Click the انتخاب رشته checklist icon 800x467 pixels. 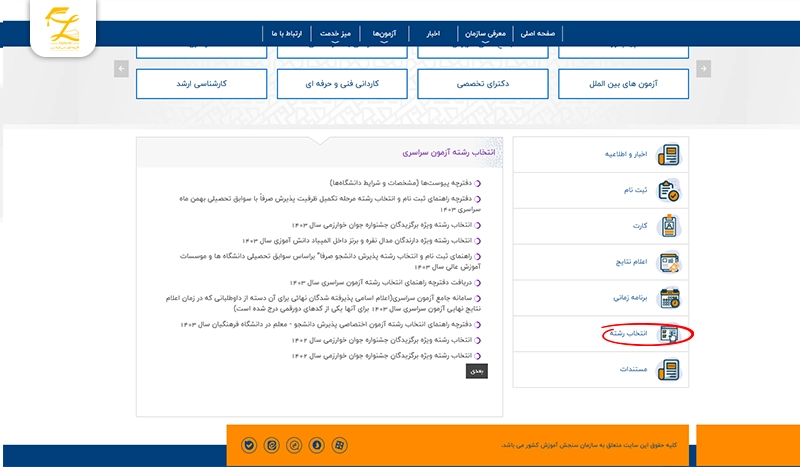669,334
